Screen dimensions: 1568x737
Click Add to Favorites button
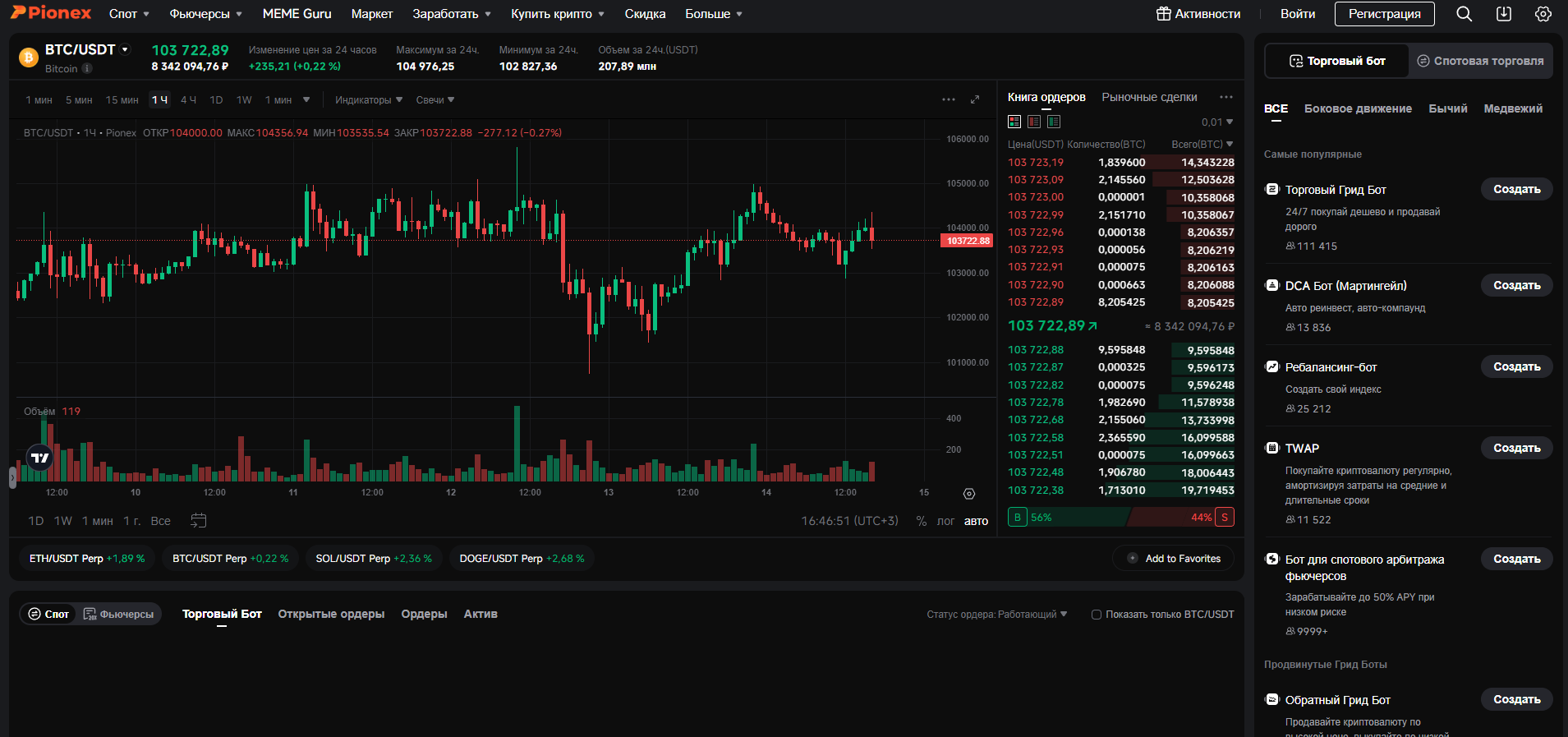1173,559
